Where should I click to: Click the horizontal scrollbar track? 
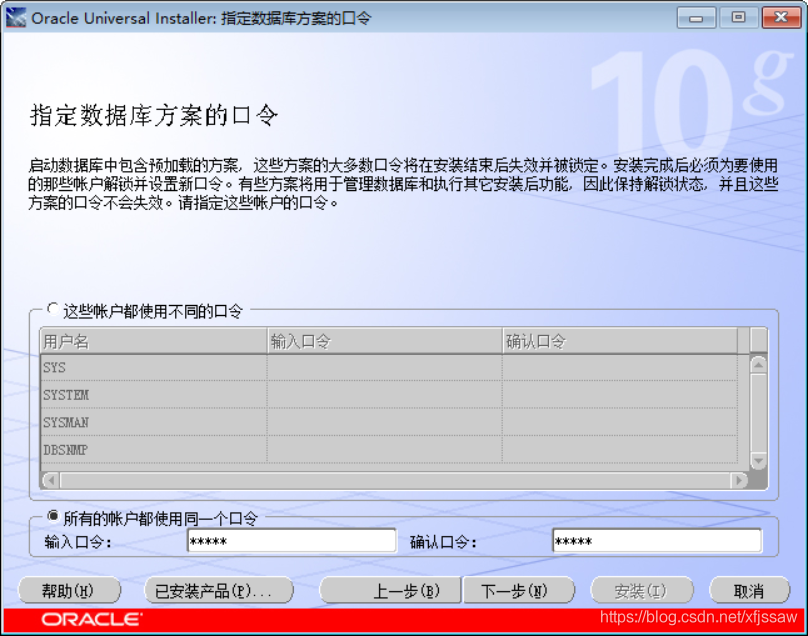coord(395,480)
